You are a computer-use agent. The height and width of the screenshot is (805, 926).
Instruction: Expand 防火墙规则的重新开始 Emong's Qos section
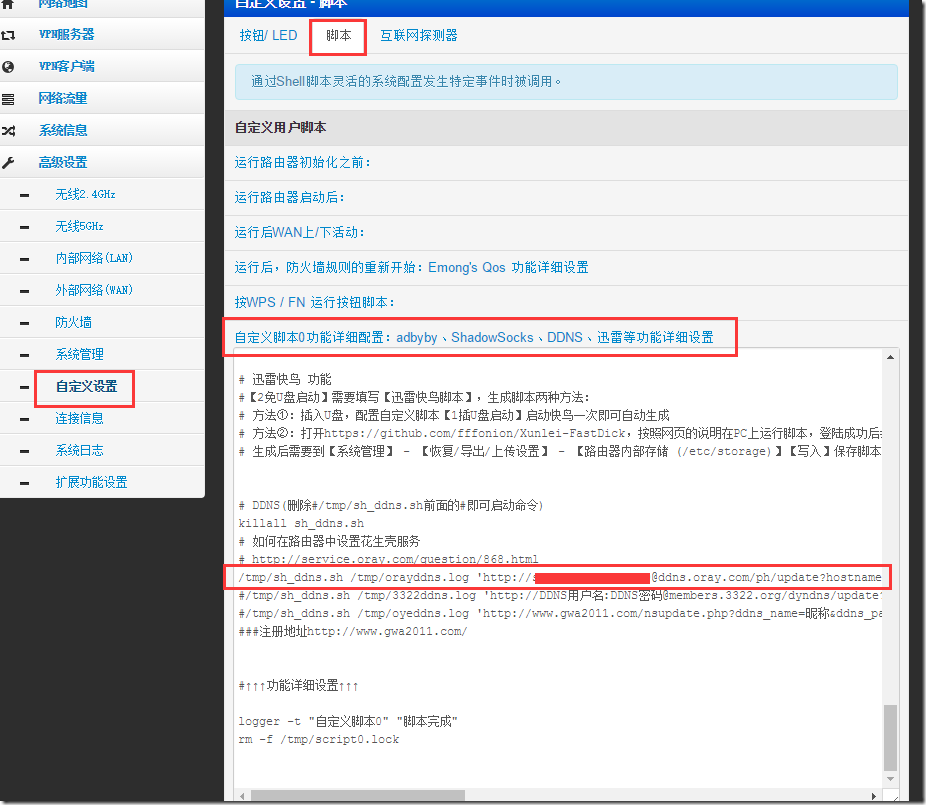click(x=411, y=268)
